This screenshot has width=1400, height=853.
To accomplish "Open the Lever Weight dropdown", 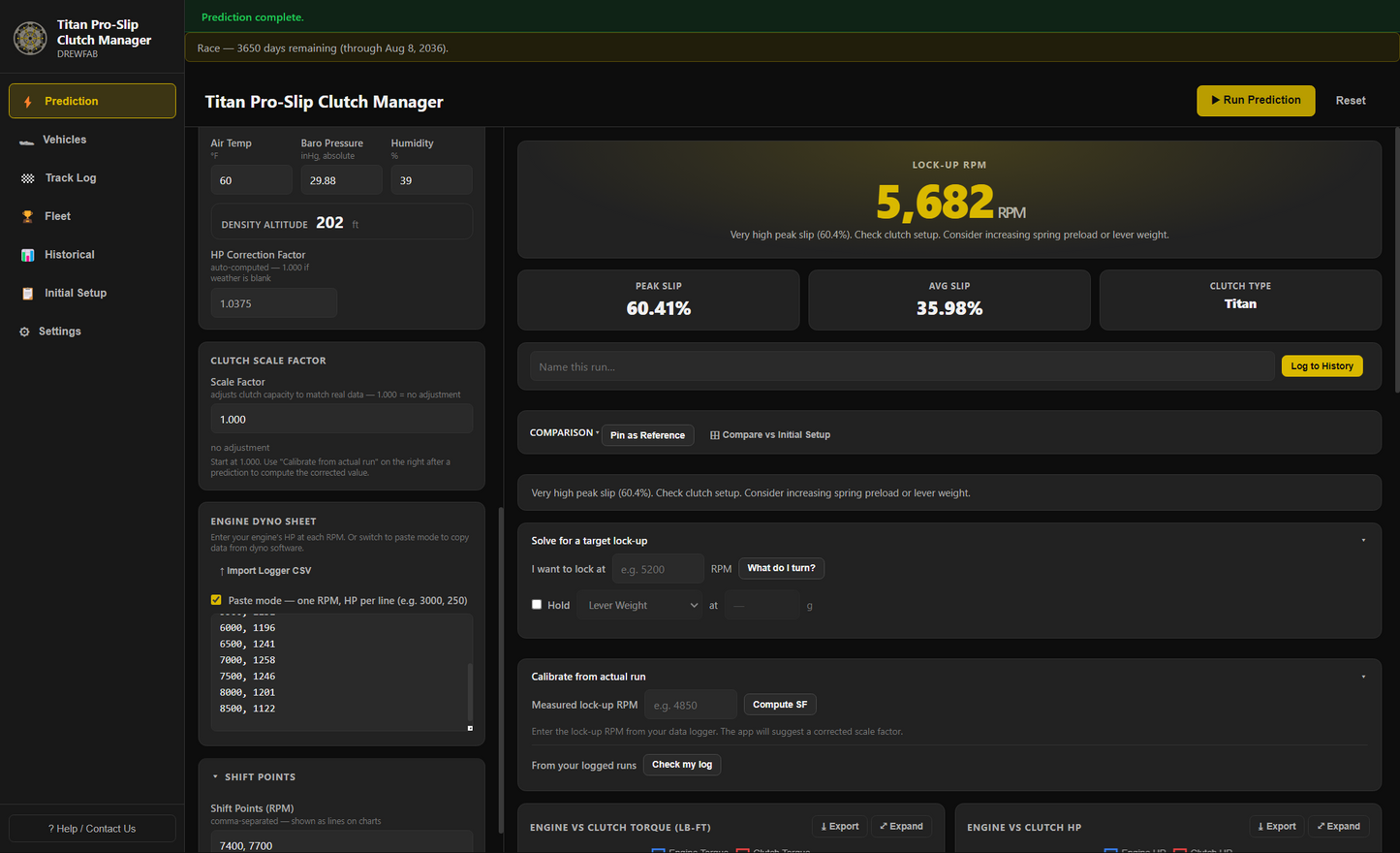I will (x=640, y=605).
